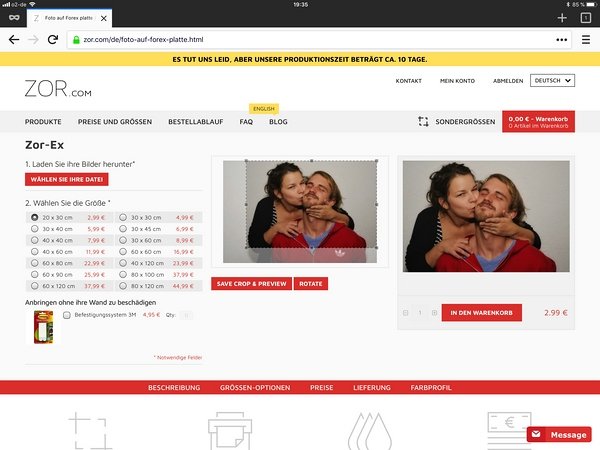Click the green padlock security icon

[76, 39]
